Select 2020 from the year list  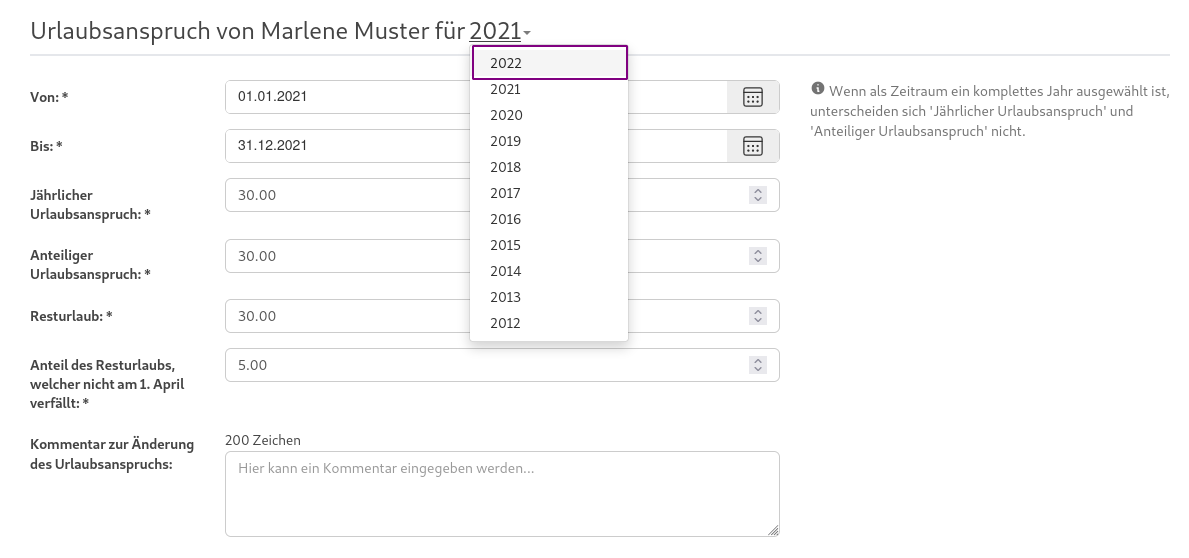pyautogui.click(x=549, y=115)
